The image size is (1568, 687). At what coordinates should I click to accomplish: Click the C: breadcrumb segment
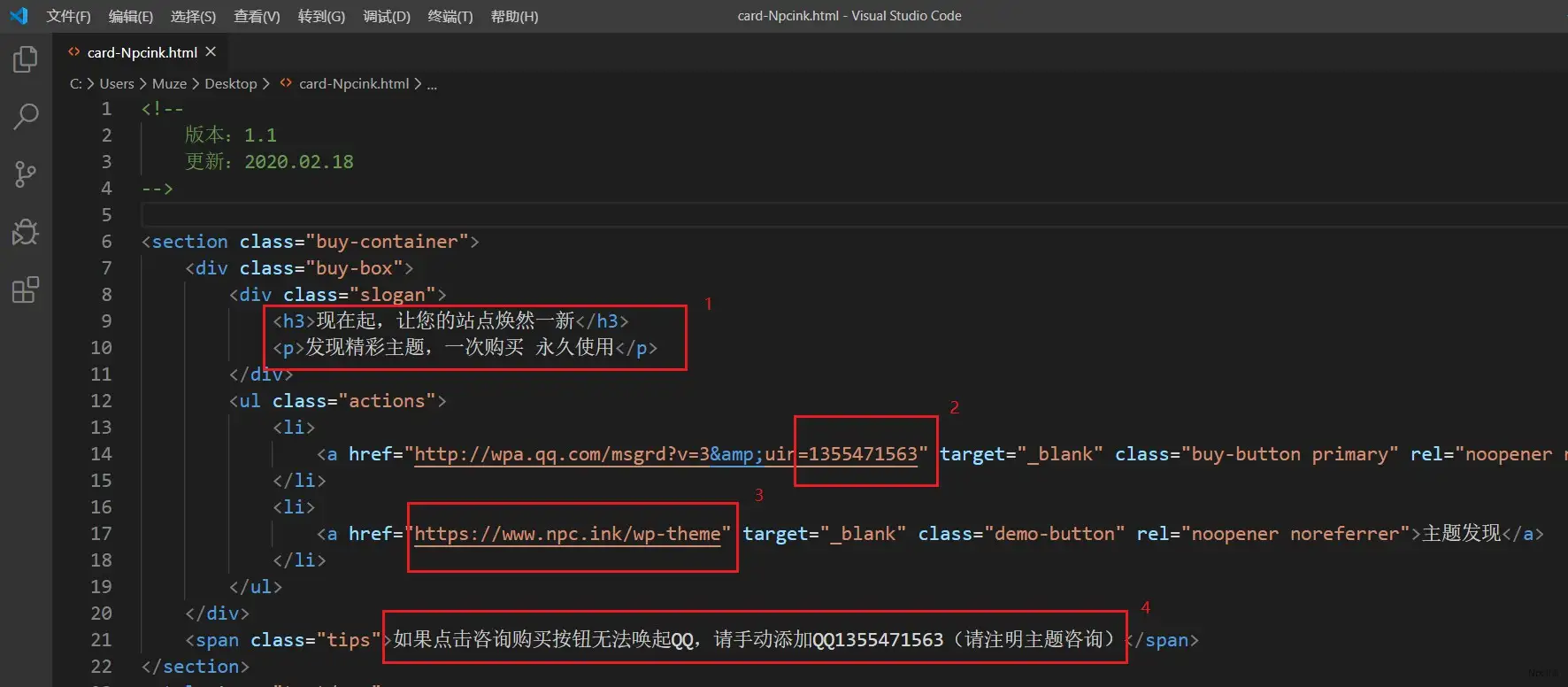(x=76, y=83)
